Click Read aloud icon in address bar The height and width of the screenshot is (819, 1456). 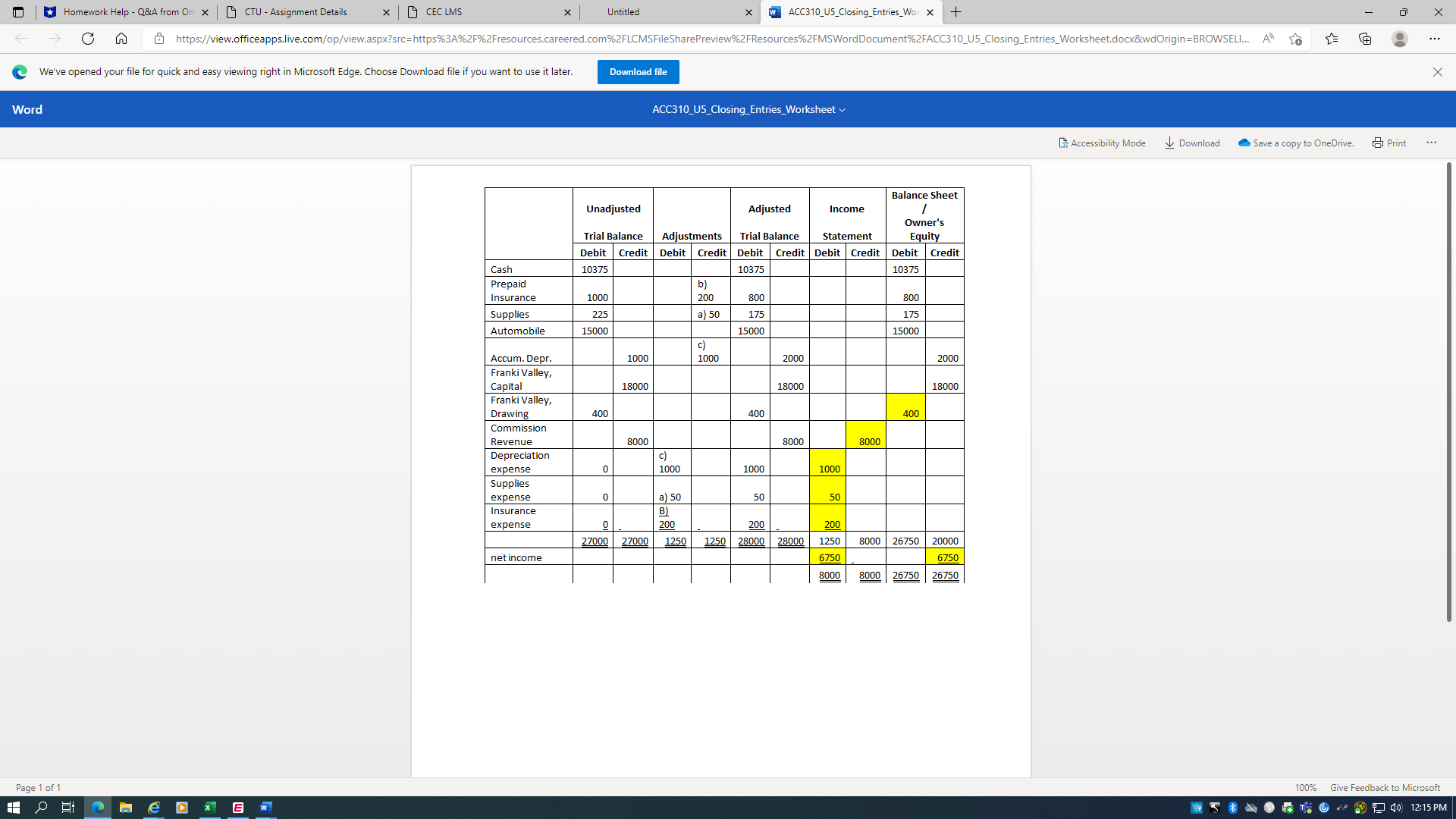[x=1268, y=39]
